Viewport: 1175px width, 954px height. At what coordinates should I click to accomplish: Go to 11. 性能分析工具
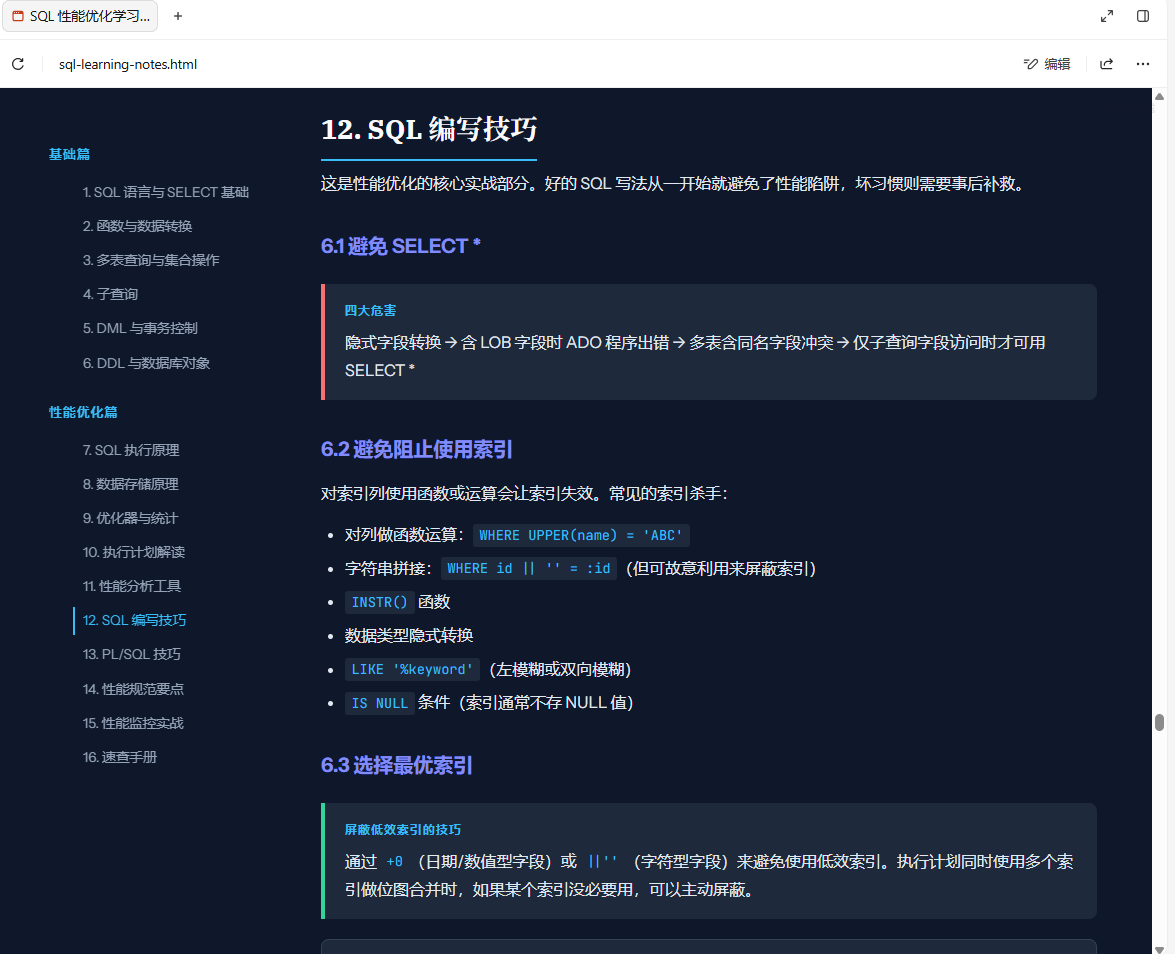pyautogui.click(x=132, y=586)
